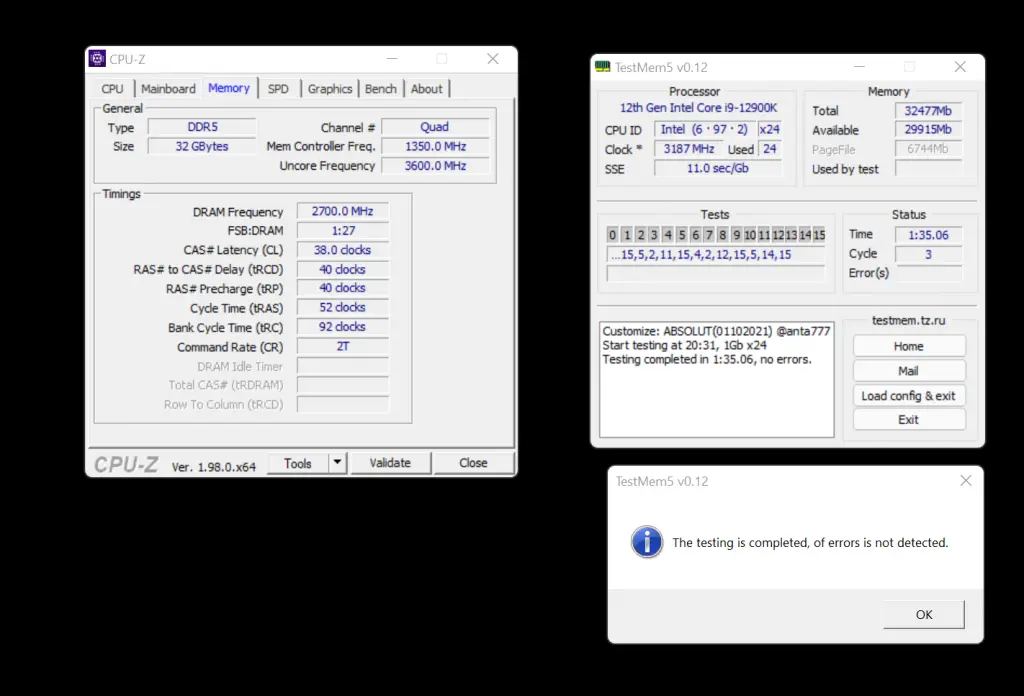
Task: Click the Validate button in CPU-Z
Action: point(391,463)
